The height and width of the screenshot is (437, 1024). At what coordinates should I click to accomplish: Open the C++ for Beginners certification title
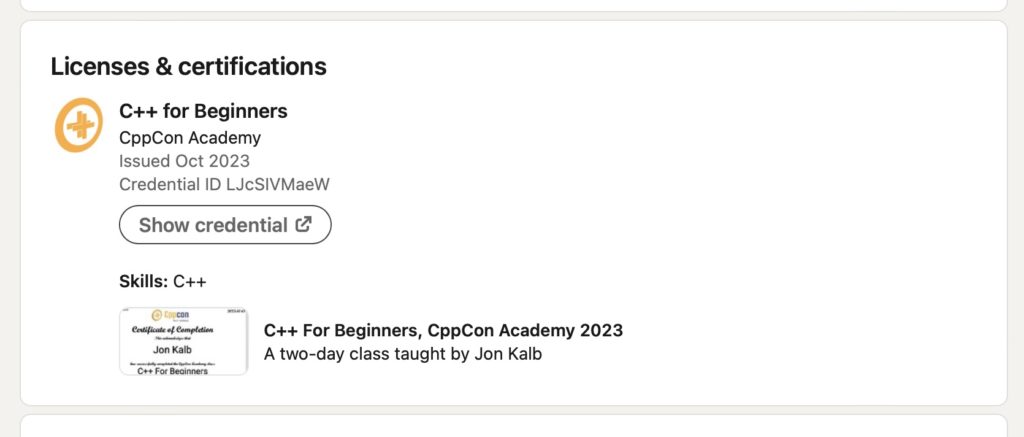click(x=203, y=111)
